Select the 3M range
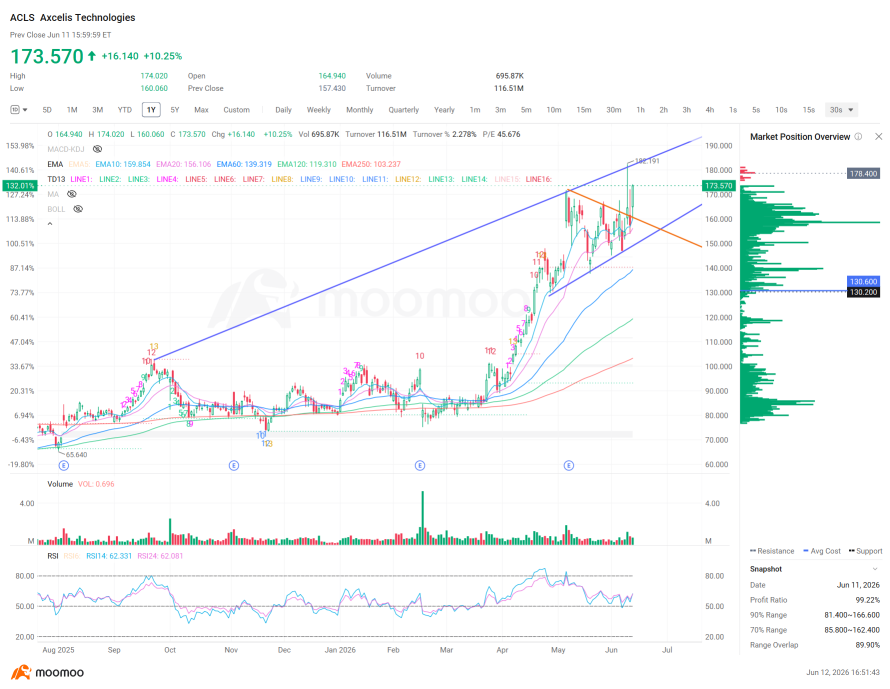Image resolution: width=890 pixels, height=689 pixels. click(98, 110)
